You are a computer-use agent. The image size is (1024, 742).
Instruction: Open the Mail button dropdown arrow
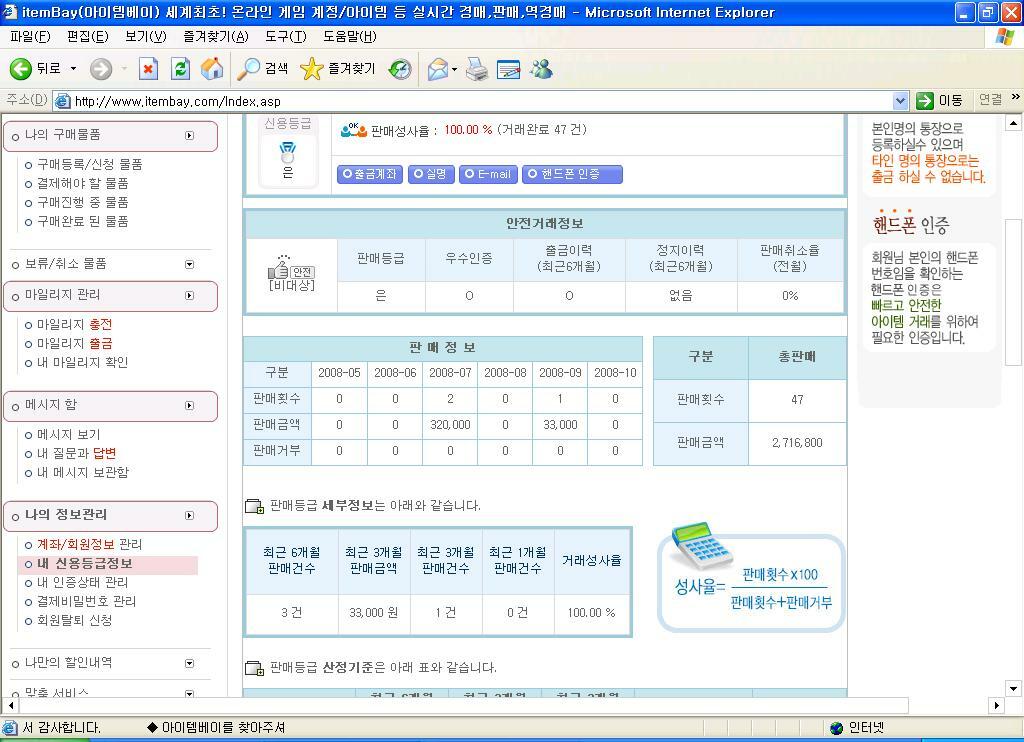[454, 69]
